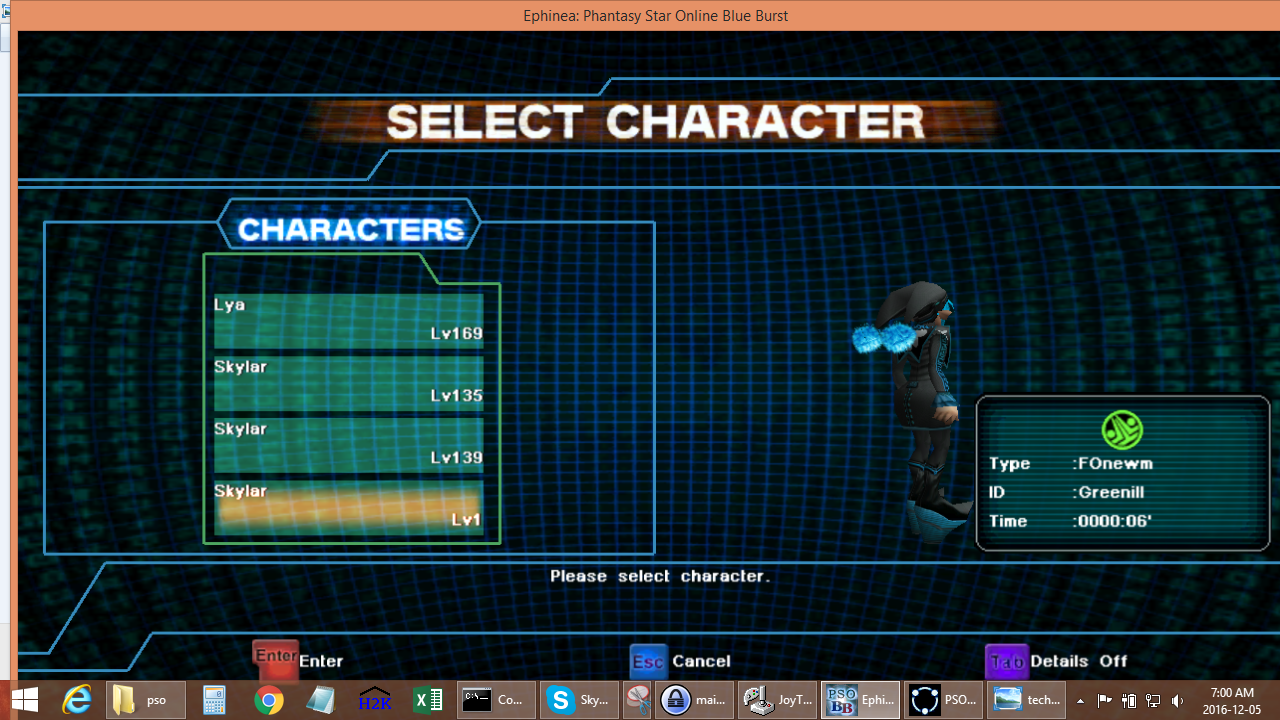This screenshot has height=720, width=1280.
Task: Click the Enter label next to red key
Action: 321,661
